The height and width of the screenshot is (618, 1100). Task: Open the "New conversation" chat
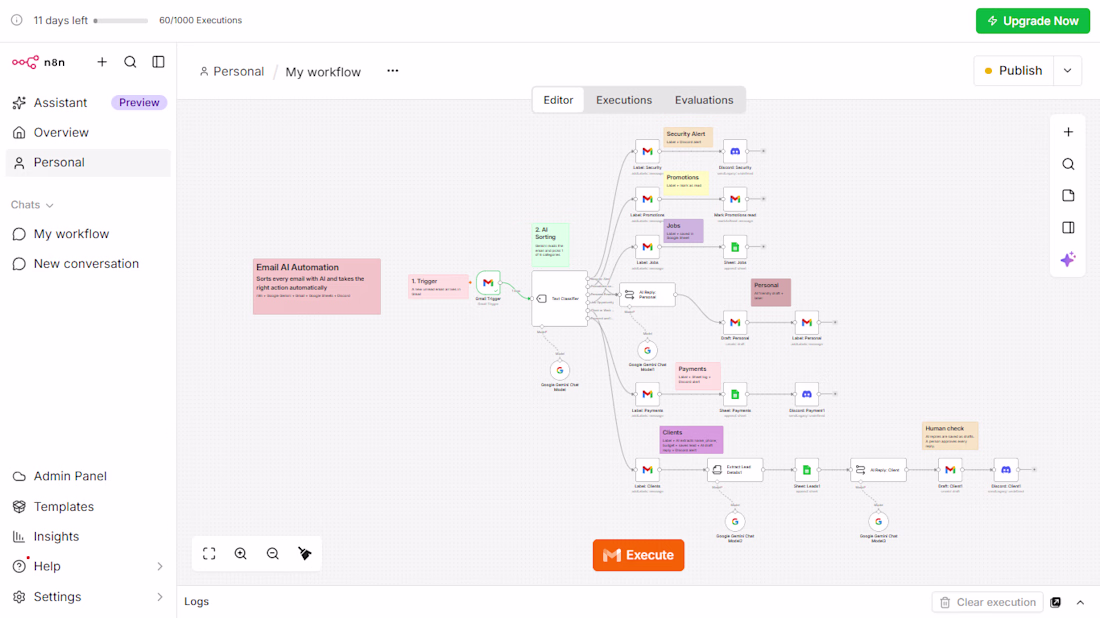coord(88,264)
